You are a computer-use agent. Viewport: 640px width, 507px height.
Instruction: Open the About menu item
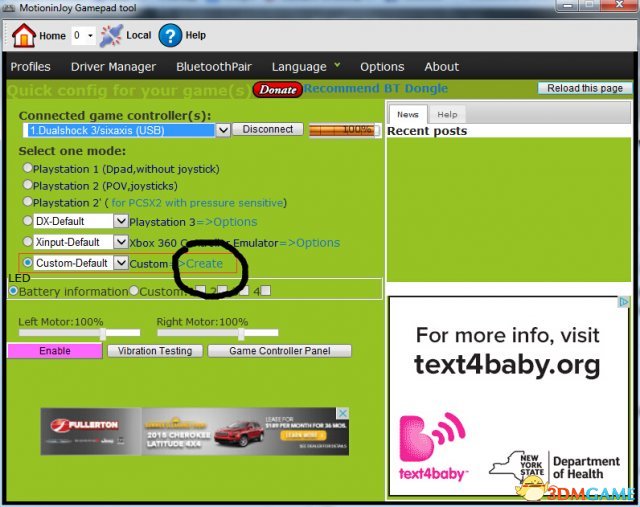[442, 67]
